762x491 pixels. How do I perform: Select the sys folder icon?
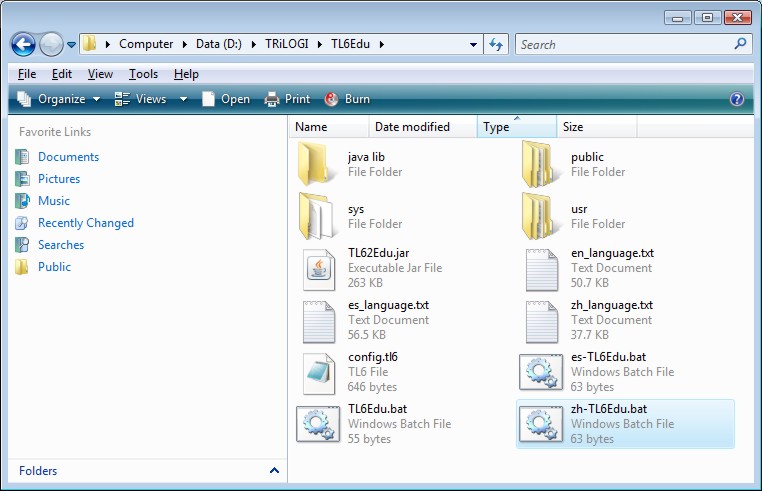pos(316,216)
